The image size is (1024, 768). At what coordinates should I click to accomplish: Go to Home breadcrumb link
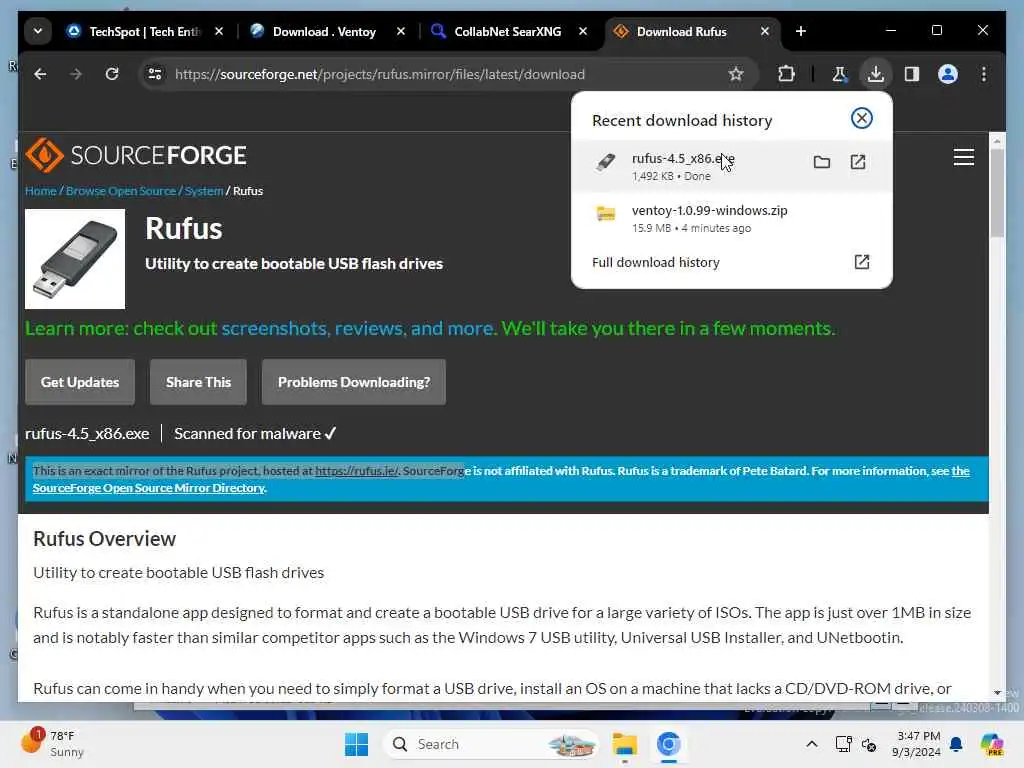tap(40, 191)
